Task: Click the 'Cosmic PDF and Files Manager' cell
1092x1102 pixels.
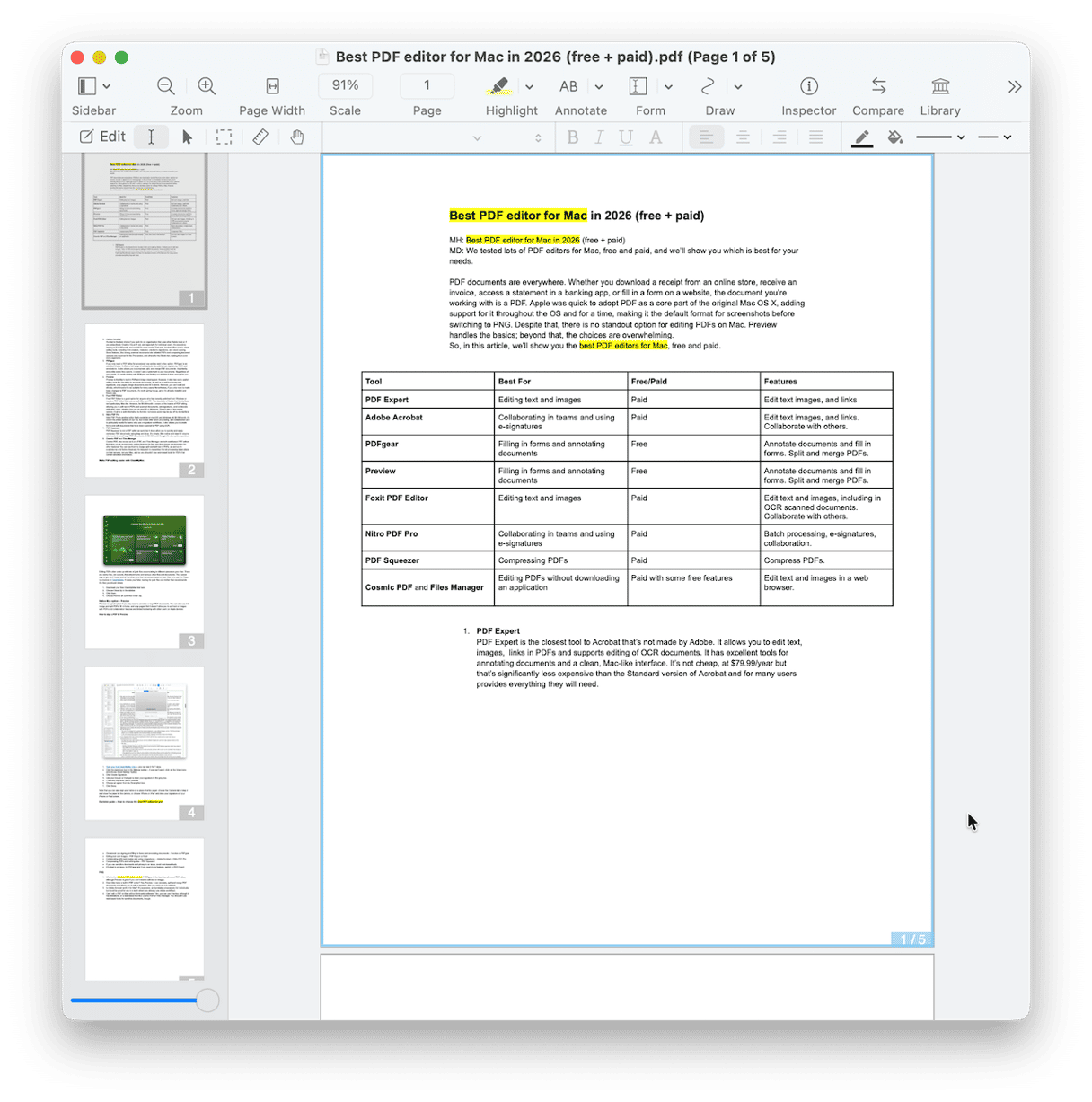Action: pyautogui.click(x=427, y=587)
